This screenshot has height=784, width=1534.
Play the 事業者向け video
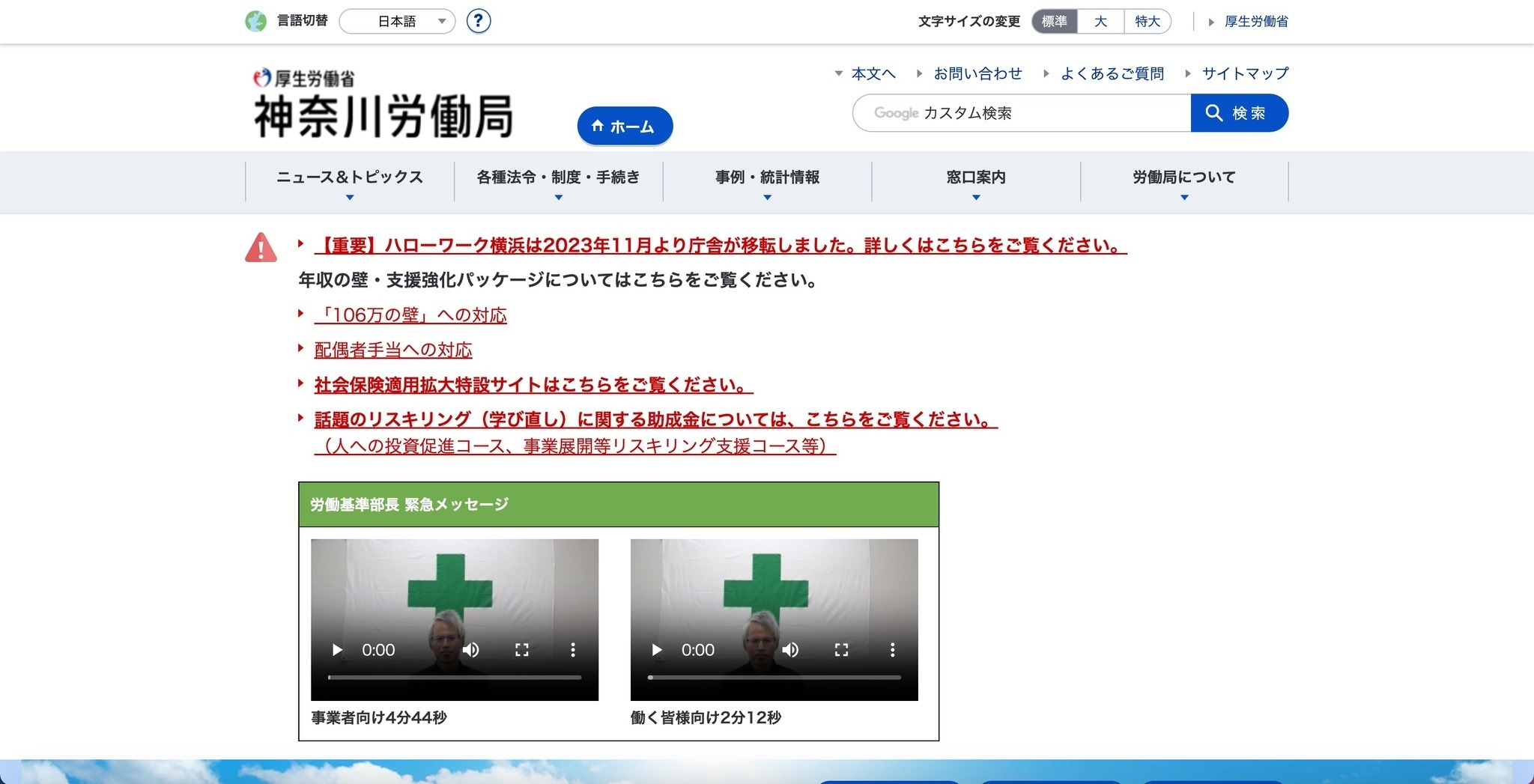pos(337,650)
